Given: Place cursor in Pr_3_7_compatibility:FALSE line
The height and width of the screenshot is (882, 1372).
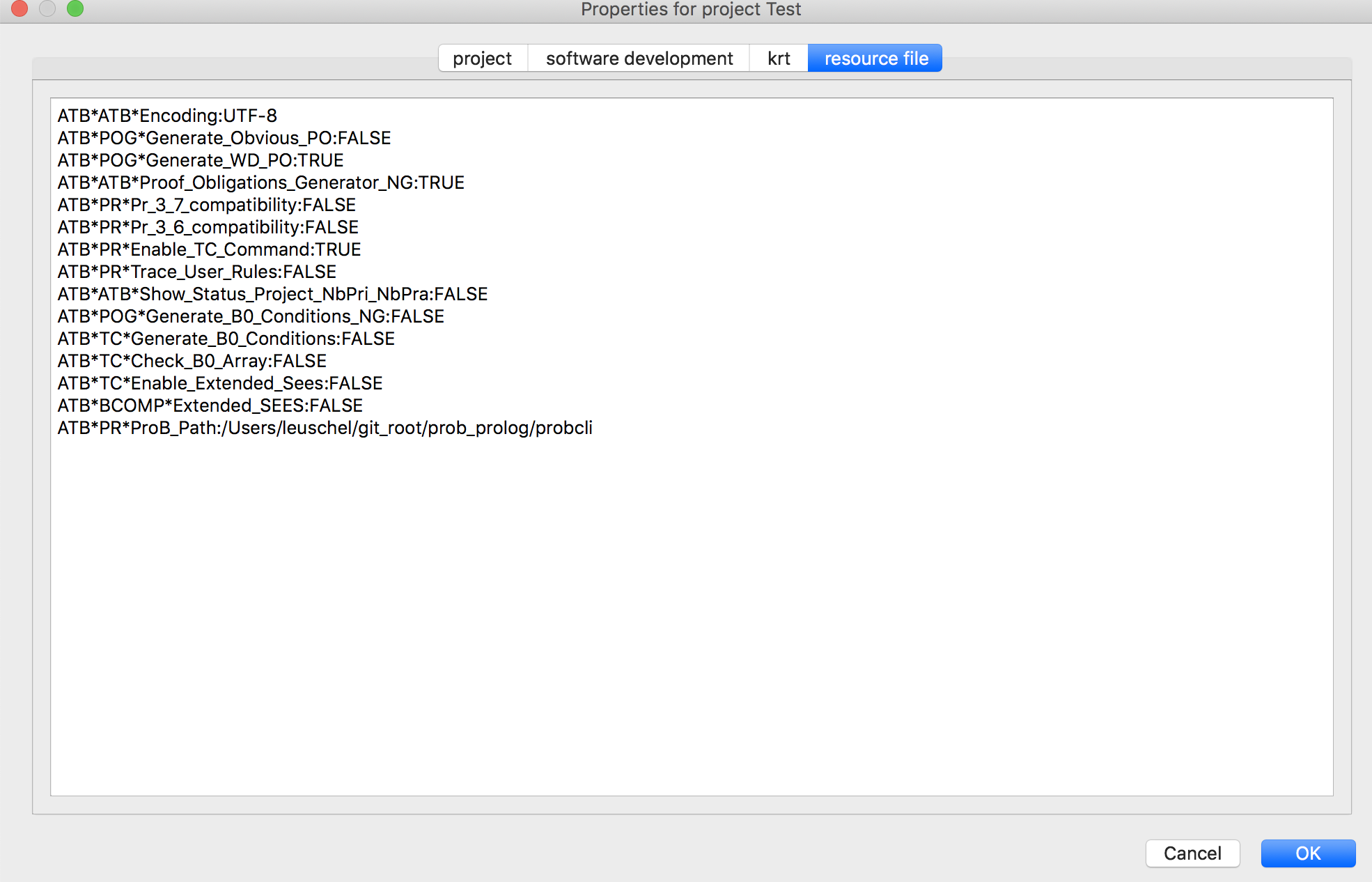Looking at the screenshot, I should coord(207,205).
